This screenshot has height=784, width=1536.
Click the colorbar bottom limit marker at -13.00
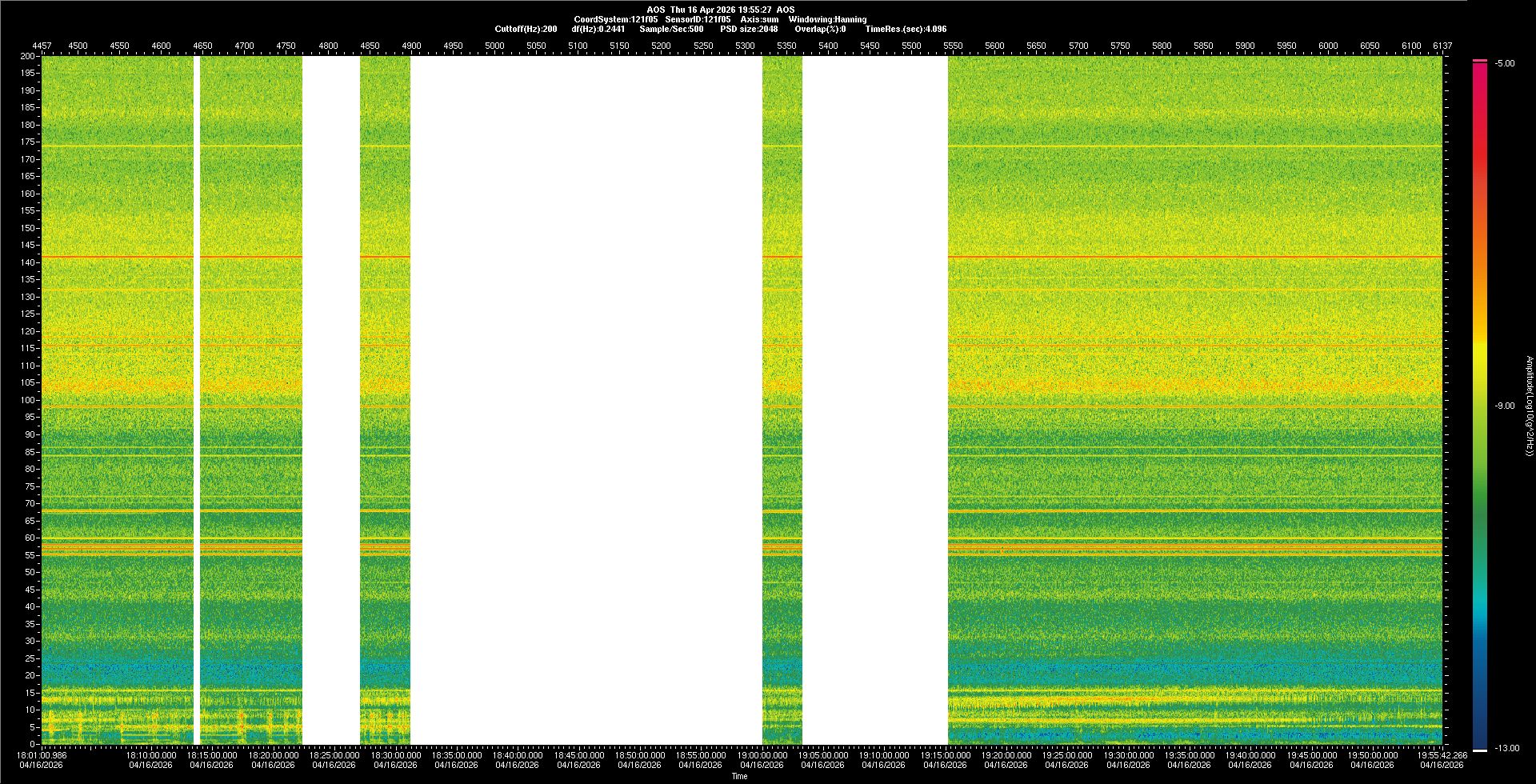click(1479, 750)
